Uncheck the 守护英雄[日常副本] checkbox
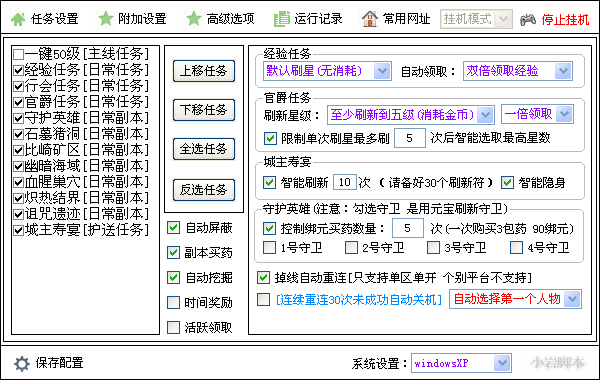The height and width of the screenshot is (380, 600). [18, 118]
